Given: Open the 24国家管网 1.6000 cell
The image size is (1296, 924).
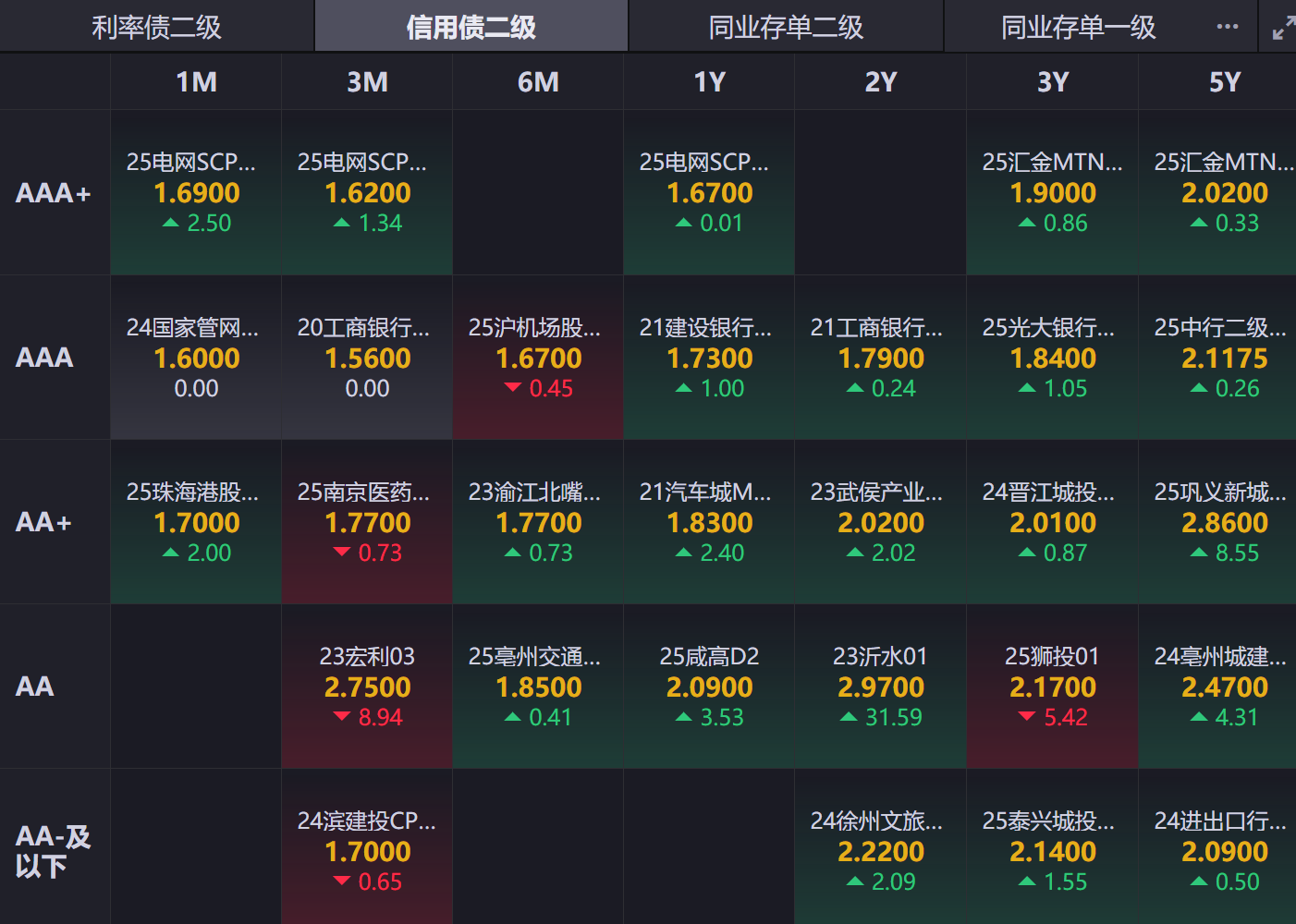Looking at the screenshot, I should pos(196,358).
